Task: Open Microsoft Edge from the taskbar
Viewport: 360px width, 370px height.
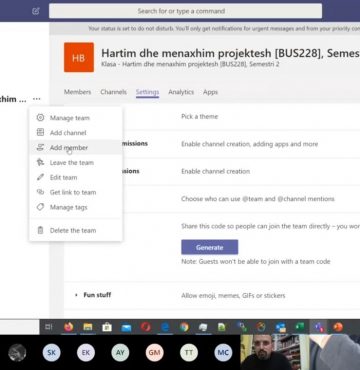Action: [165, 327]
